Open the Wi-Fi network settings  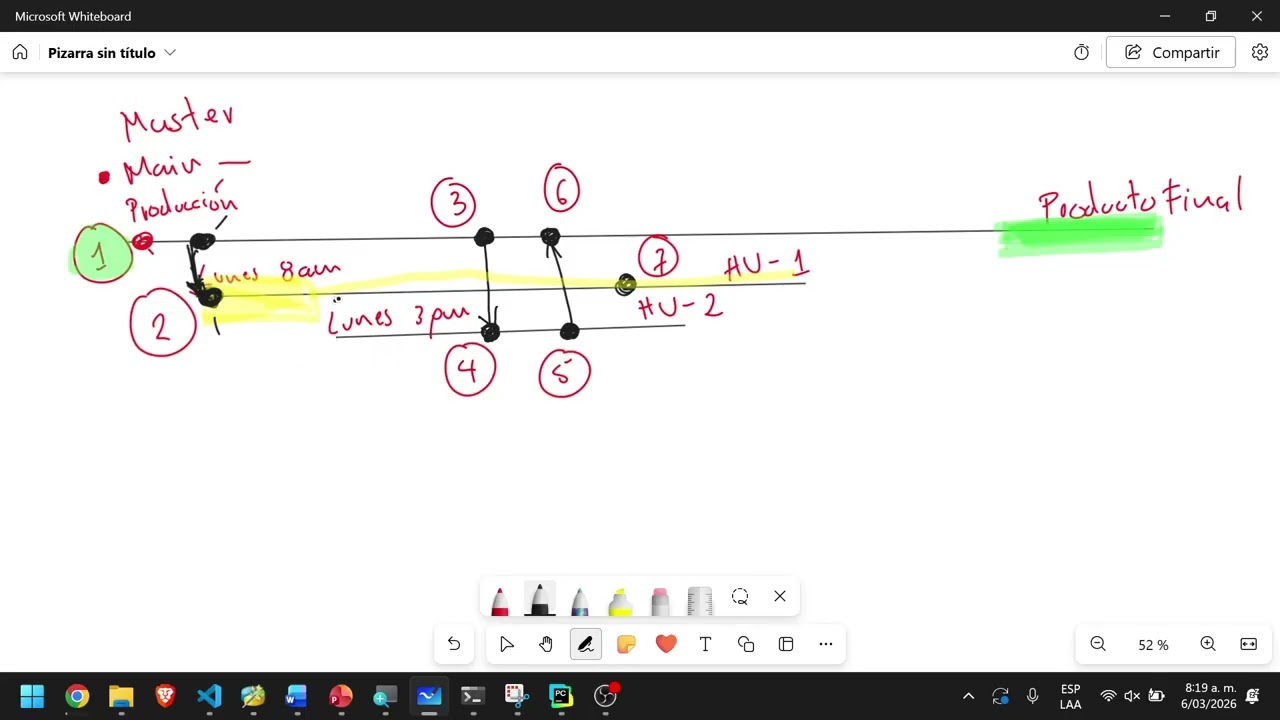coord(1108,696)
